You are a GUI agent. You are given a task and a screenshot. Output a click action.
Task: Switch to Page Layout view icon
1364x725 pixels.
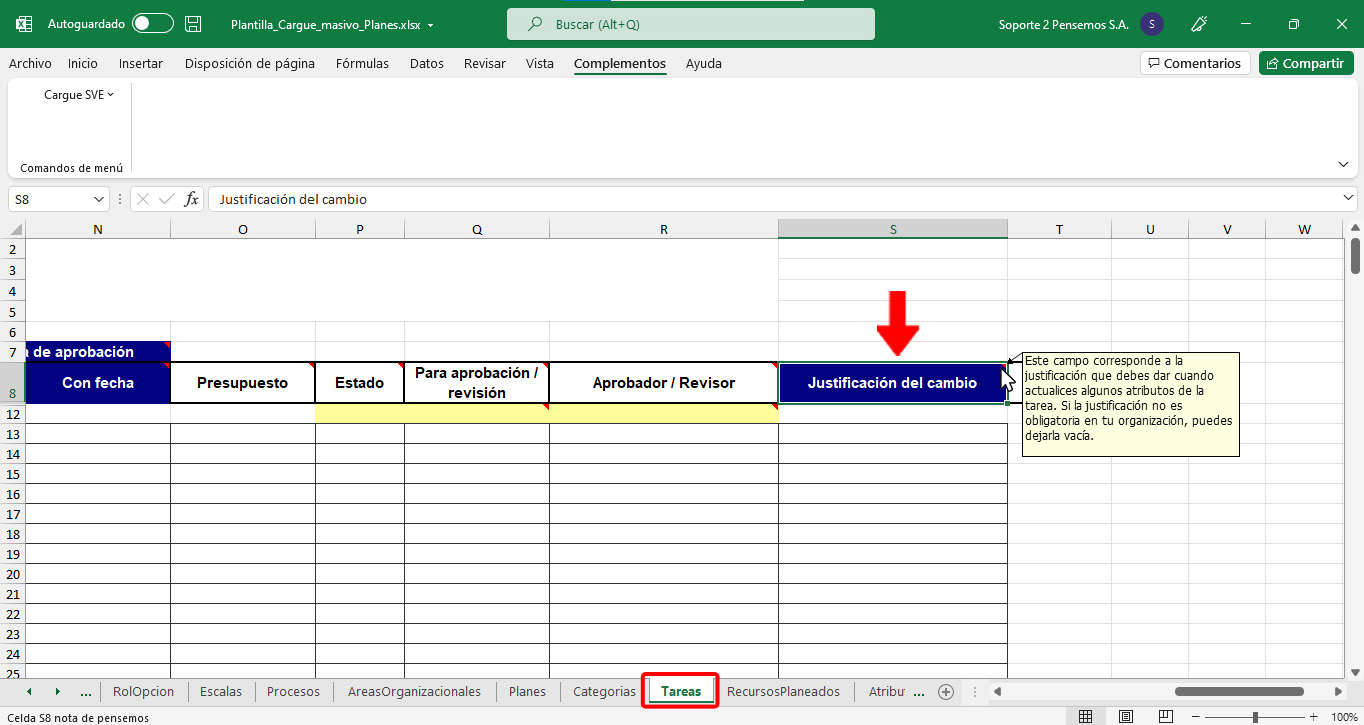(1126, 716)
